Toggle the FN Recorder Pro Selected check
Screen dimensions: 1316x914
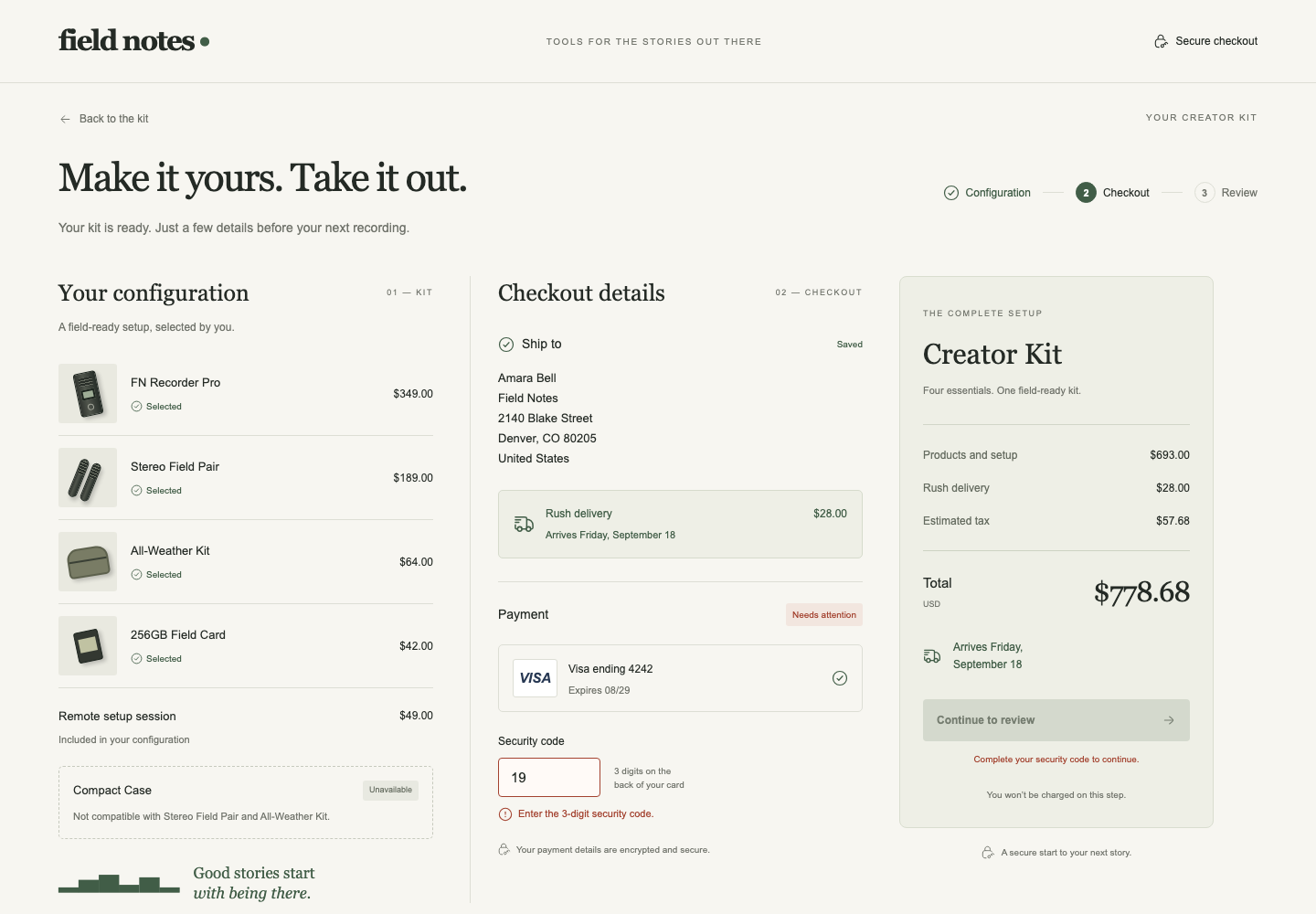[136, 407]
